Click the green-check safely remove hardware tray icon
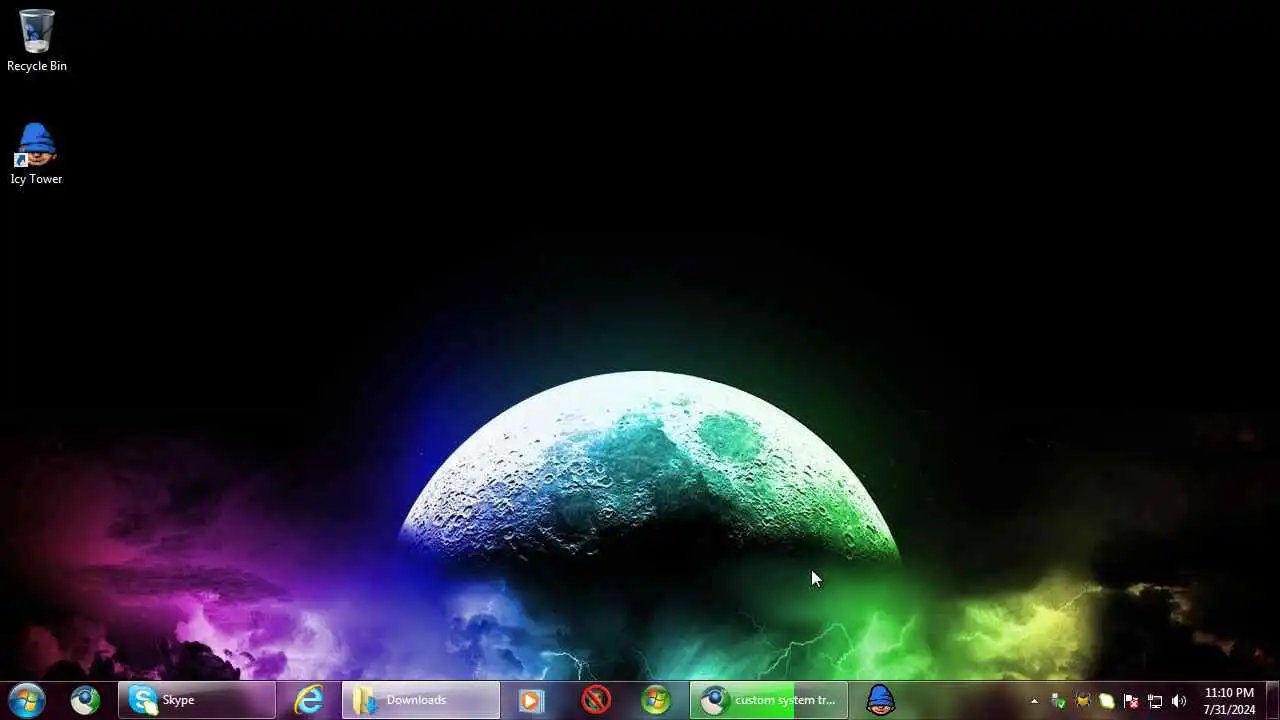 coord(1058,701)
